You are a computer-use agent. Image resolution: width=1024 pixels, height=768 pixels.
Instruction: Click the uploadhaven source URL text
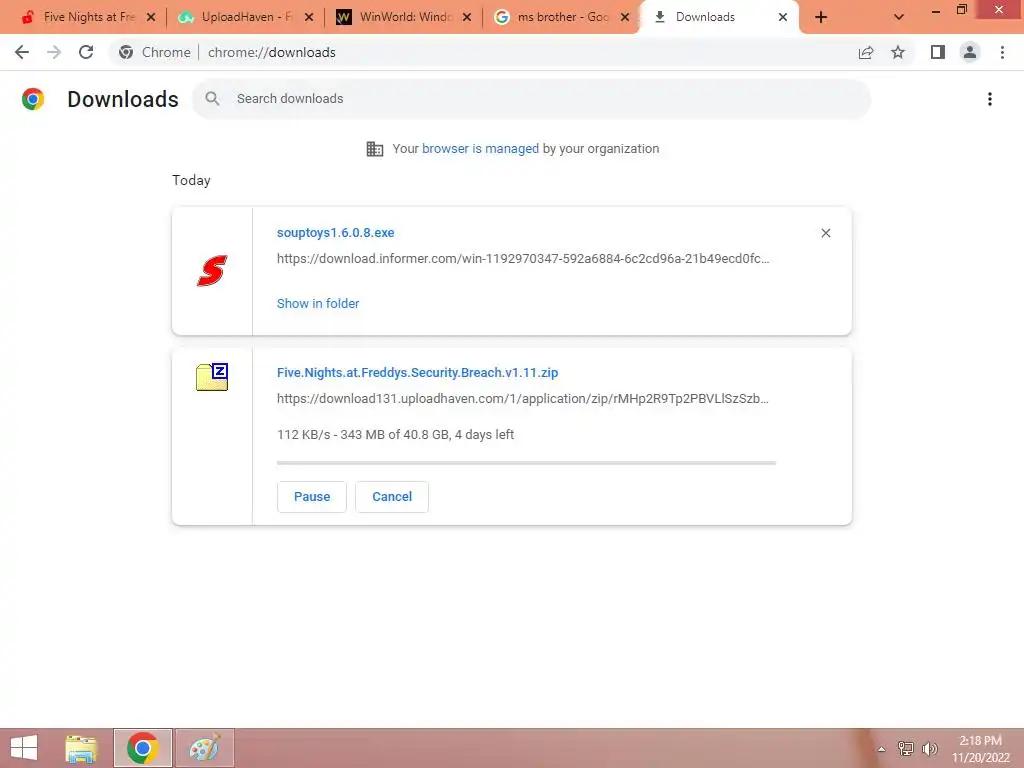[x=522, y=399]
